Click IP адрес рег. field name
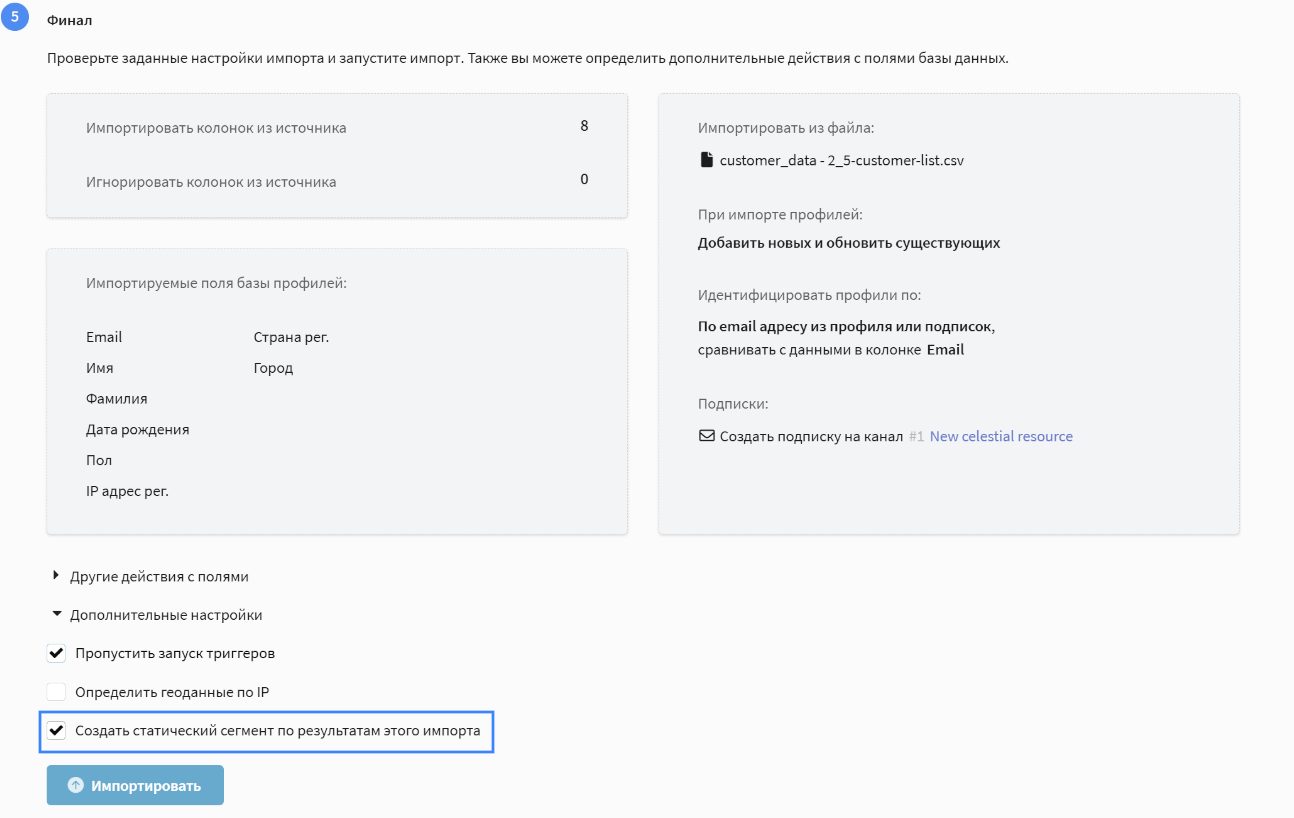This screenshot has height=818, width=1294. (127, 492)
